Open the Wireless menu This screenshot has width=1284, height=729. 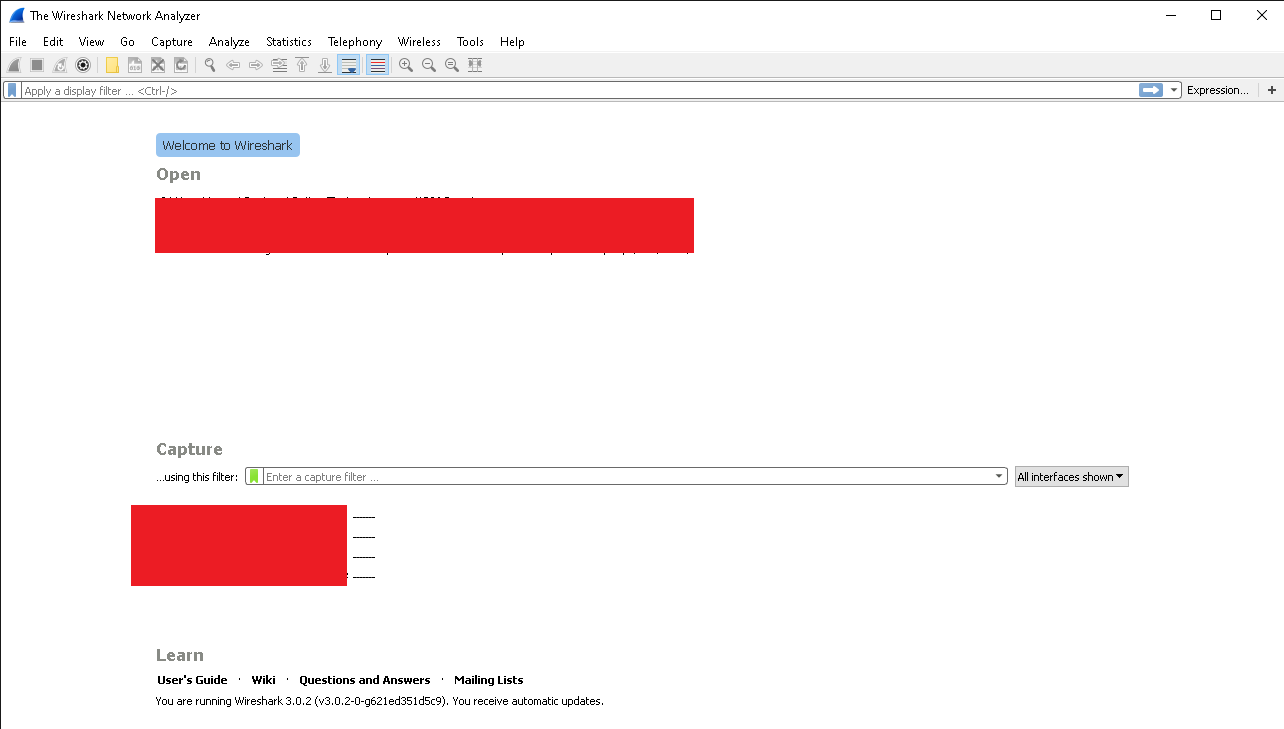click(419, 42)
